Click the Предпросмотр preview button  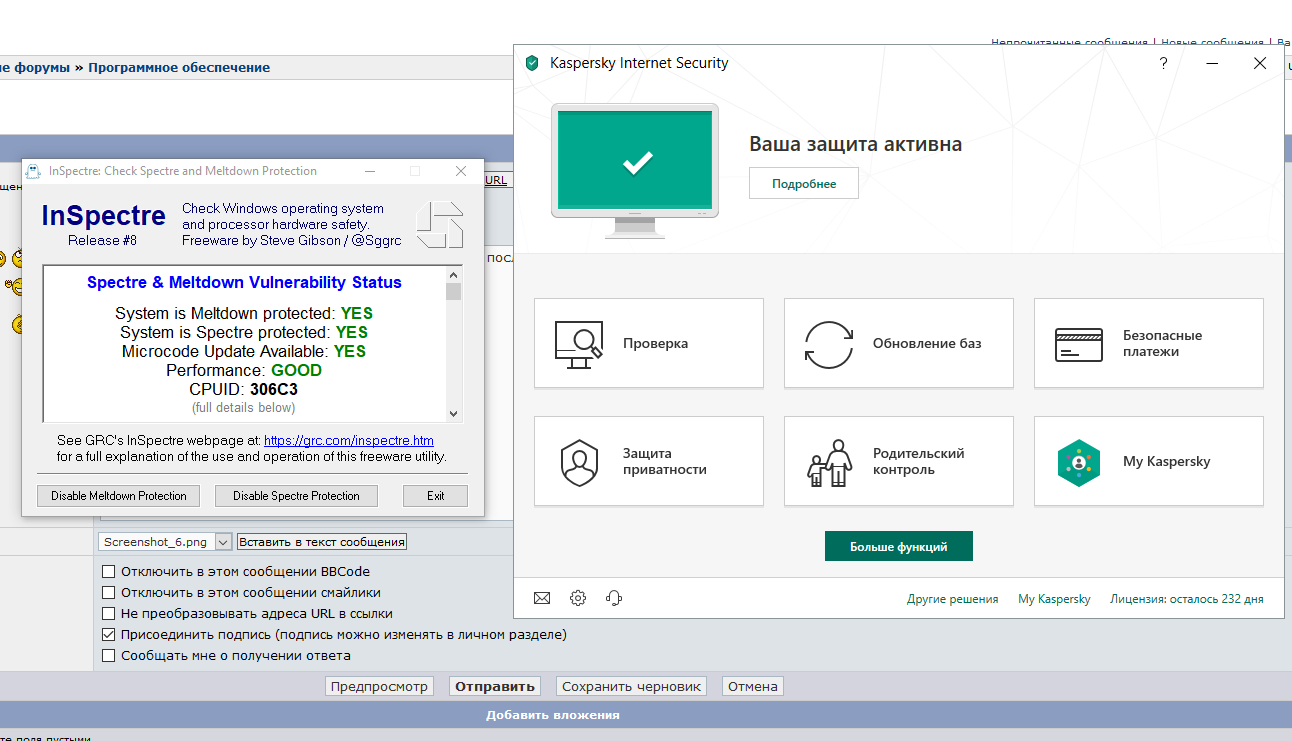pos(379,686)
